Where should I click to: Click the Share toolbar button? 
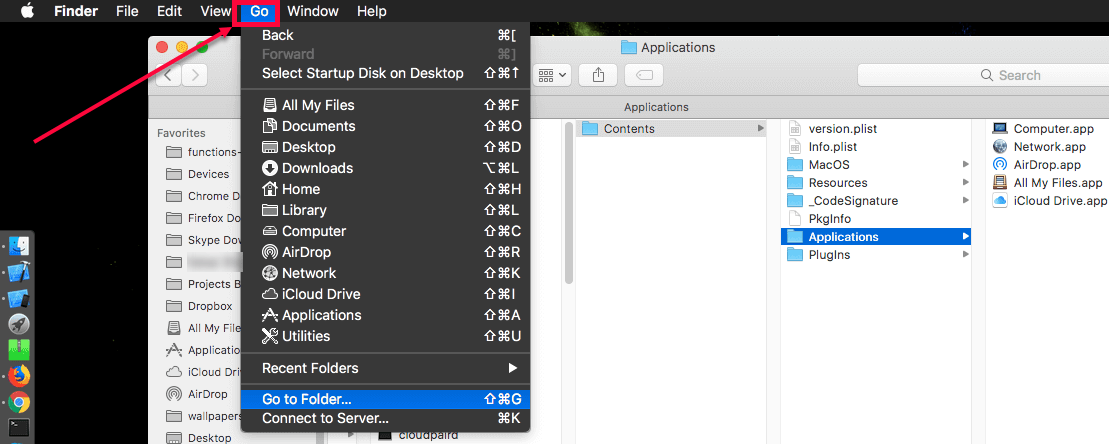[x=598, y=75]
